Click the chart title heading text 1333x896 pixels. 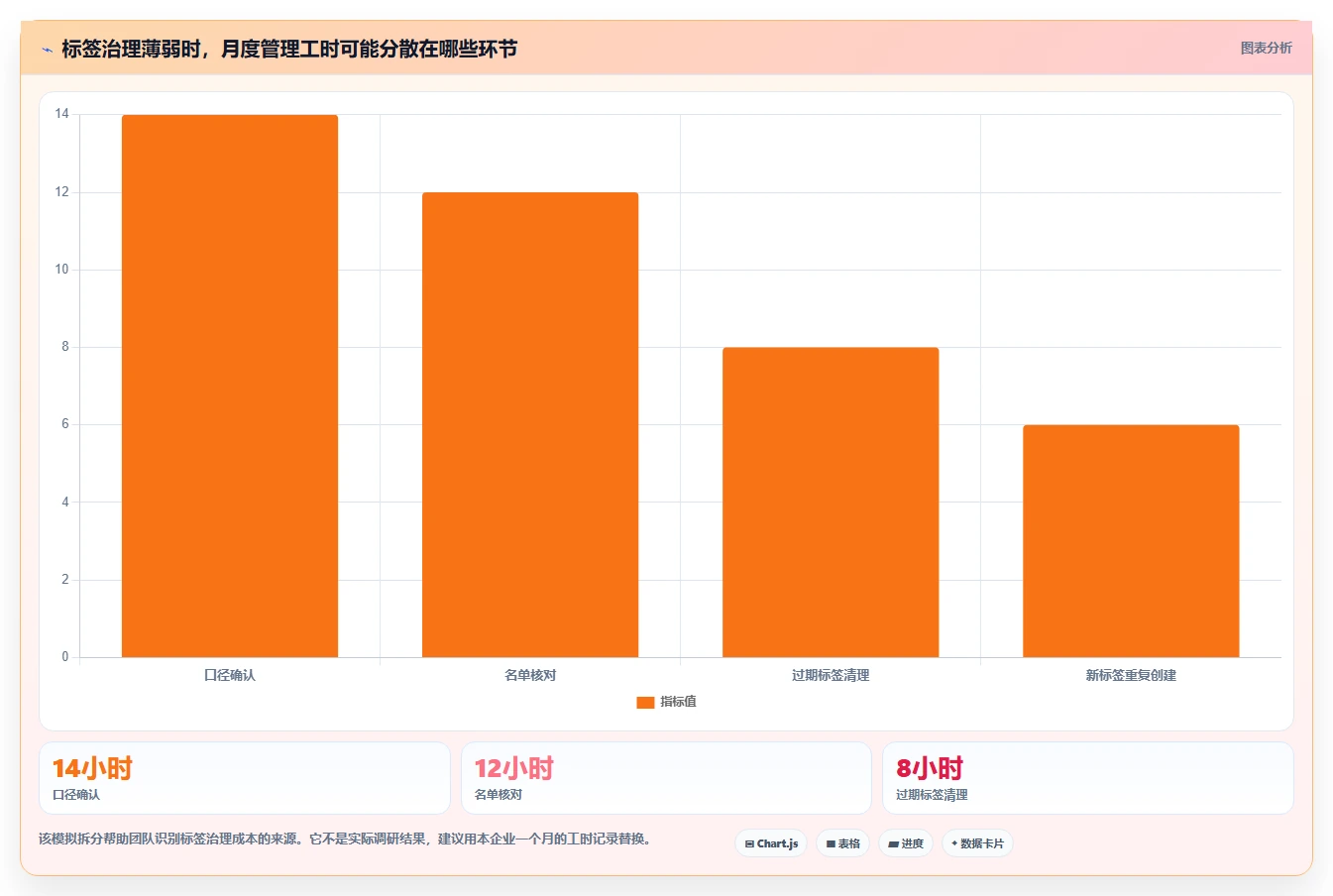point(289,49)
